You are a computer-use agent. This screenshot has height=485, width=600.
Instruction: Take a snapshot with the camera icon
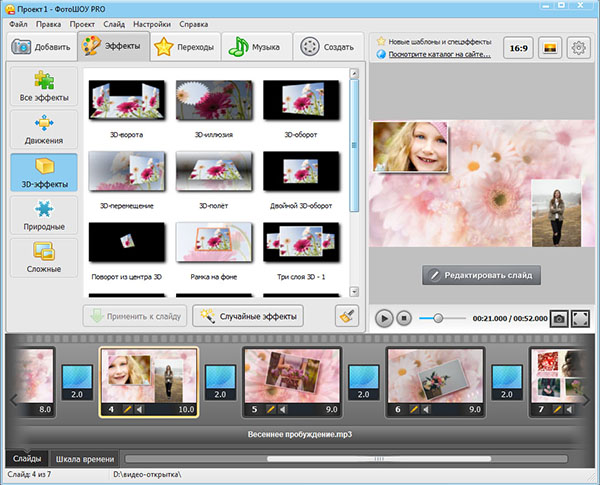point(558,318)
